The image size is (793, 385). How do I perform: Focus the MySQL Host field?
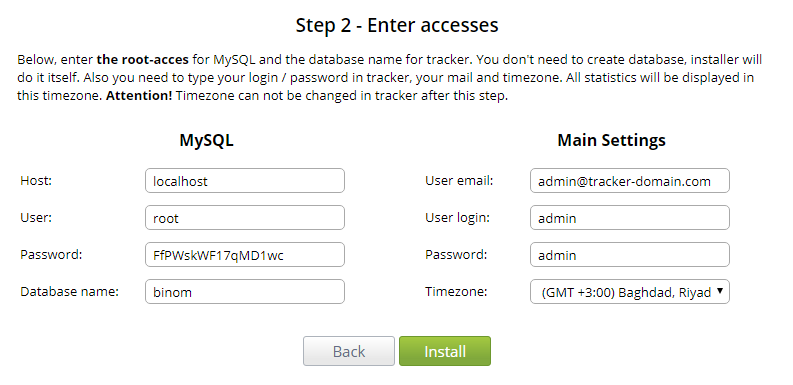pos(245,181)
